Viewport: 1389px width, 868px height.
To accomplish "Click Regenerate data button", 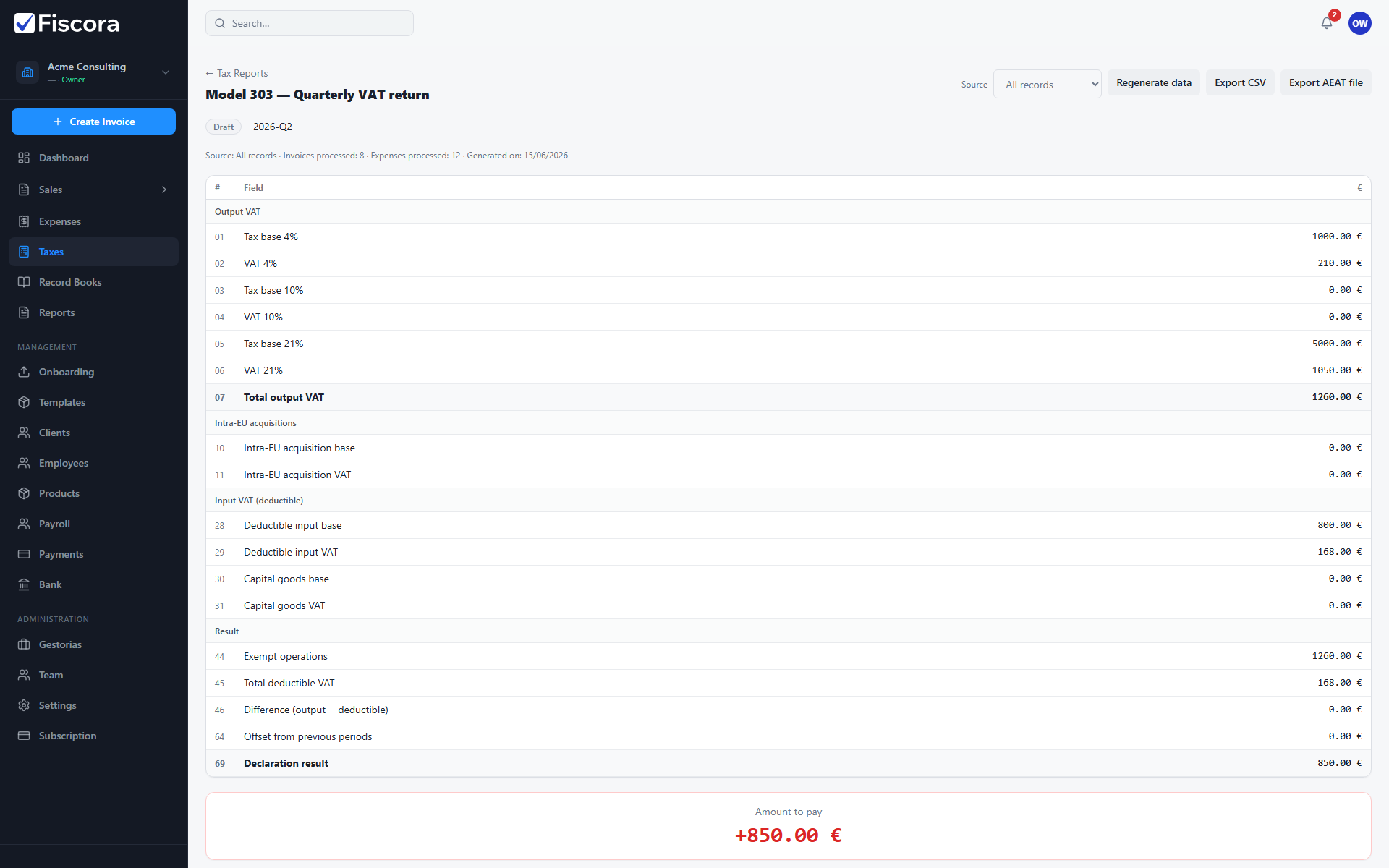I will pos(1153,82).
